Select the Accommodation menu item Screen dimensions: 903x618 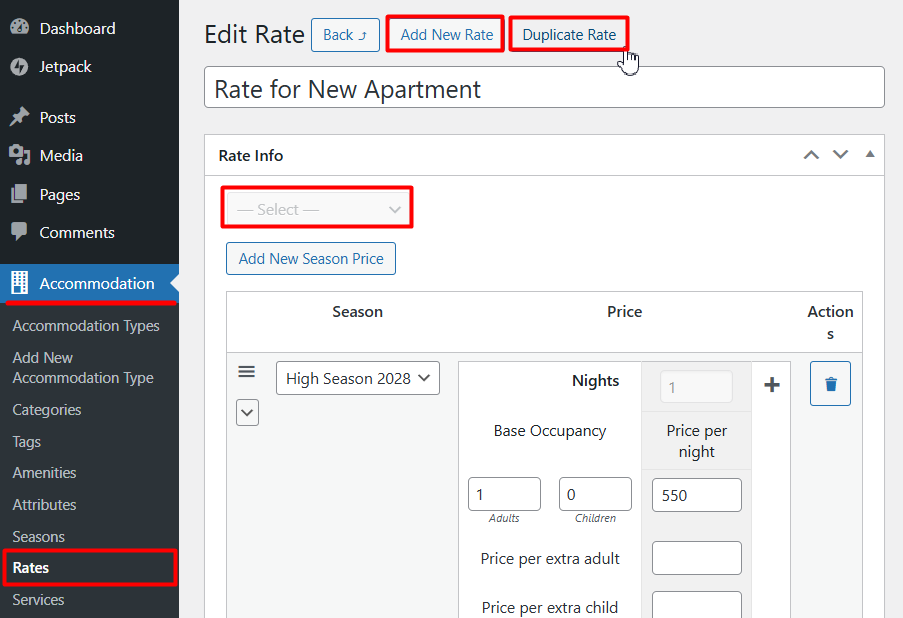point(89,283)
